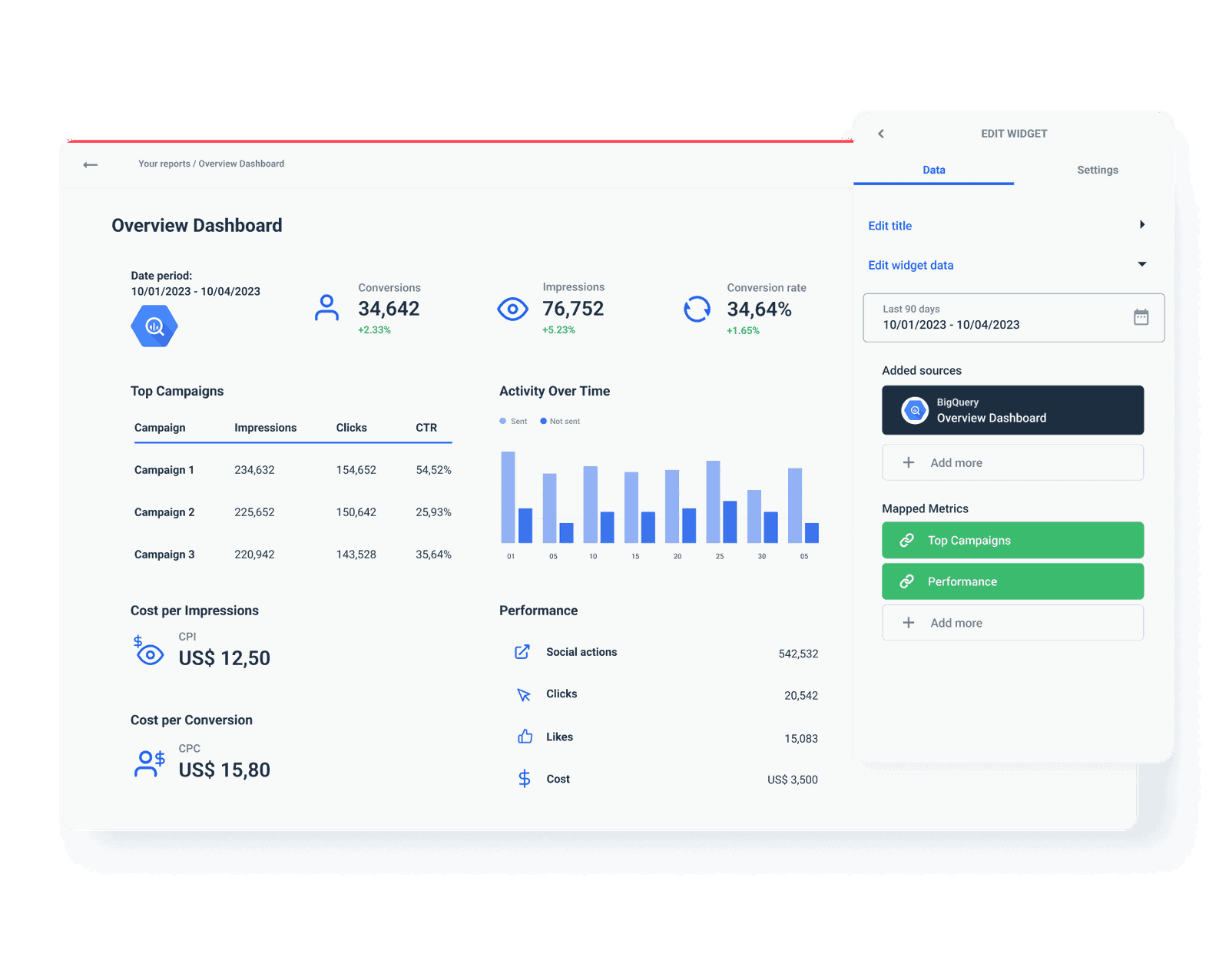The width and height of the screenshot is (1229, 980).
Task: Toggle the Not sent legend indicator
Action: coord(542,421)
